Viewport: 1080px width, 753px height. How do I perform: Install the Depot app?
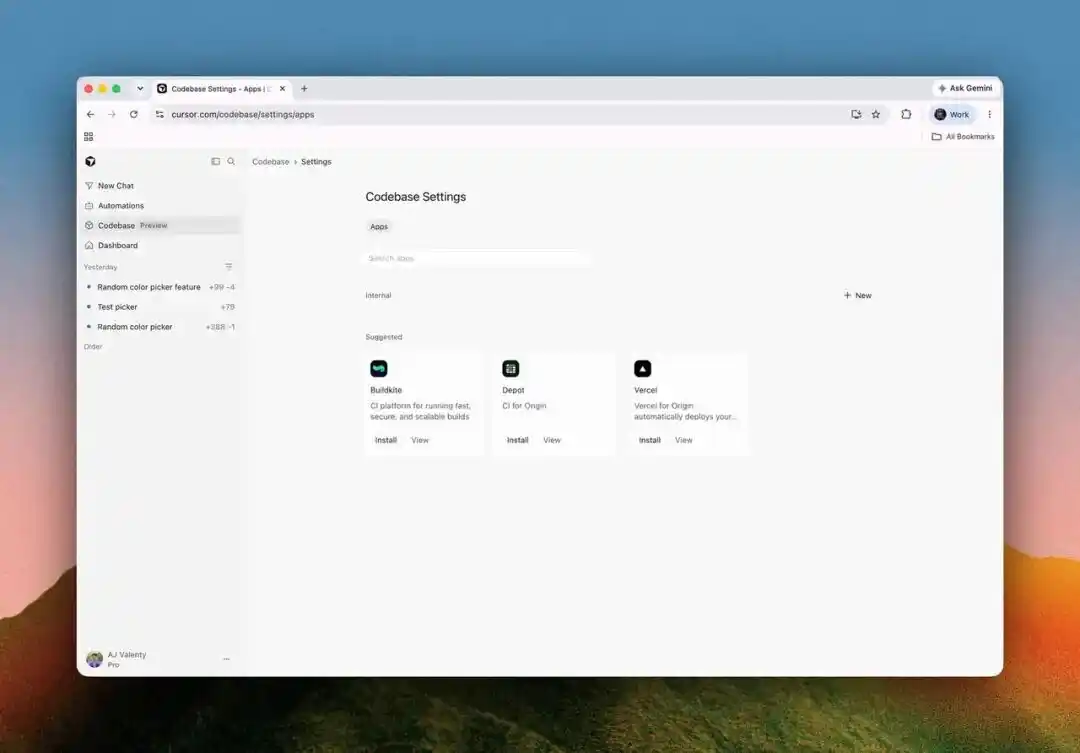[x=517, y=440]
